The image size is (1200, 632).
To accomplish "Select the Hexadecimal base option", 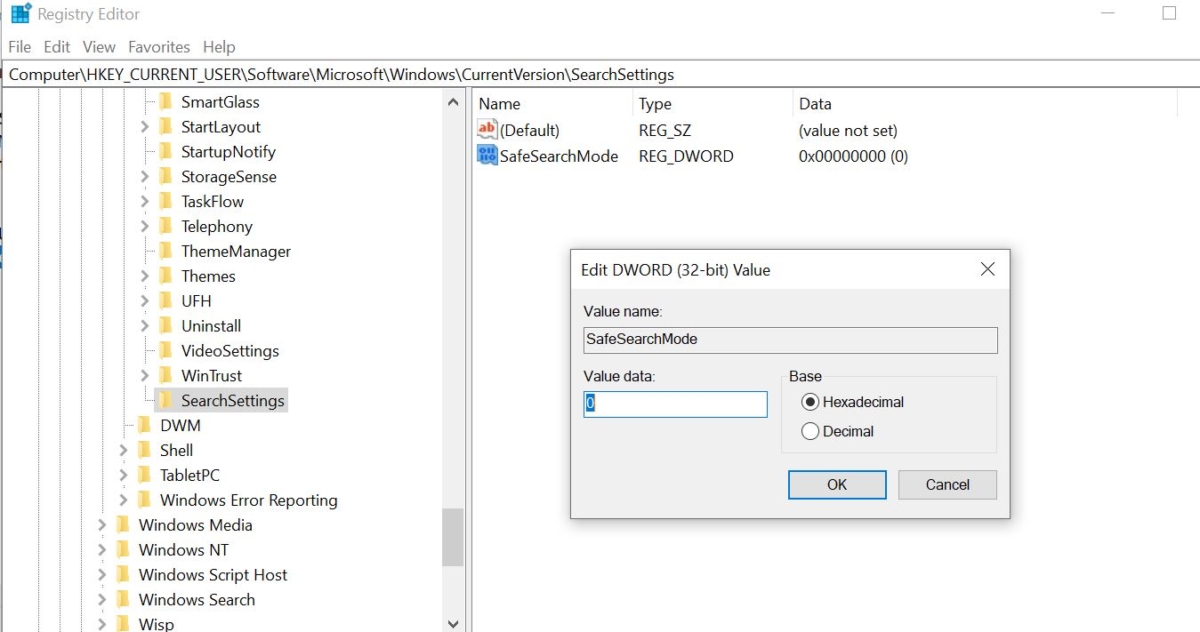I will tap(812, 401).
